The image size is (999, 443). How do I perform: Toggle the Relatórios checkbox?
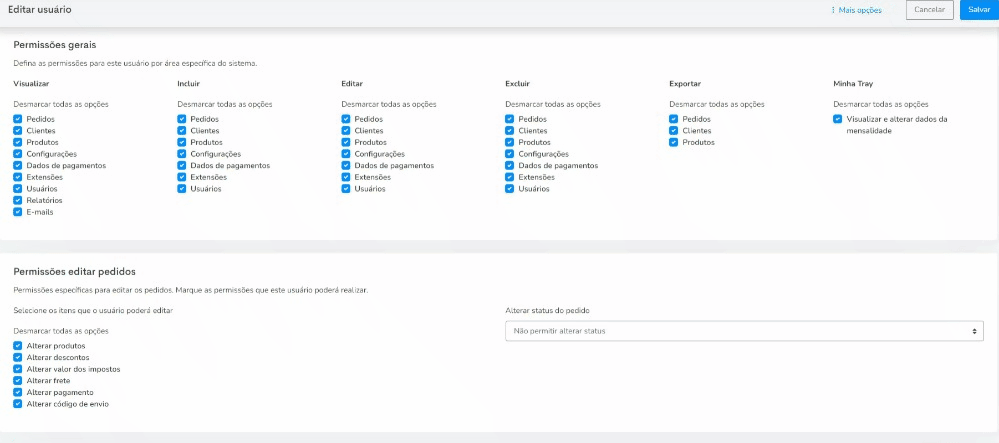pyautogui.click(x=18, y=200)
